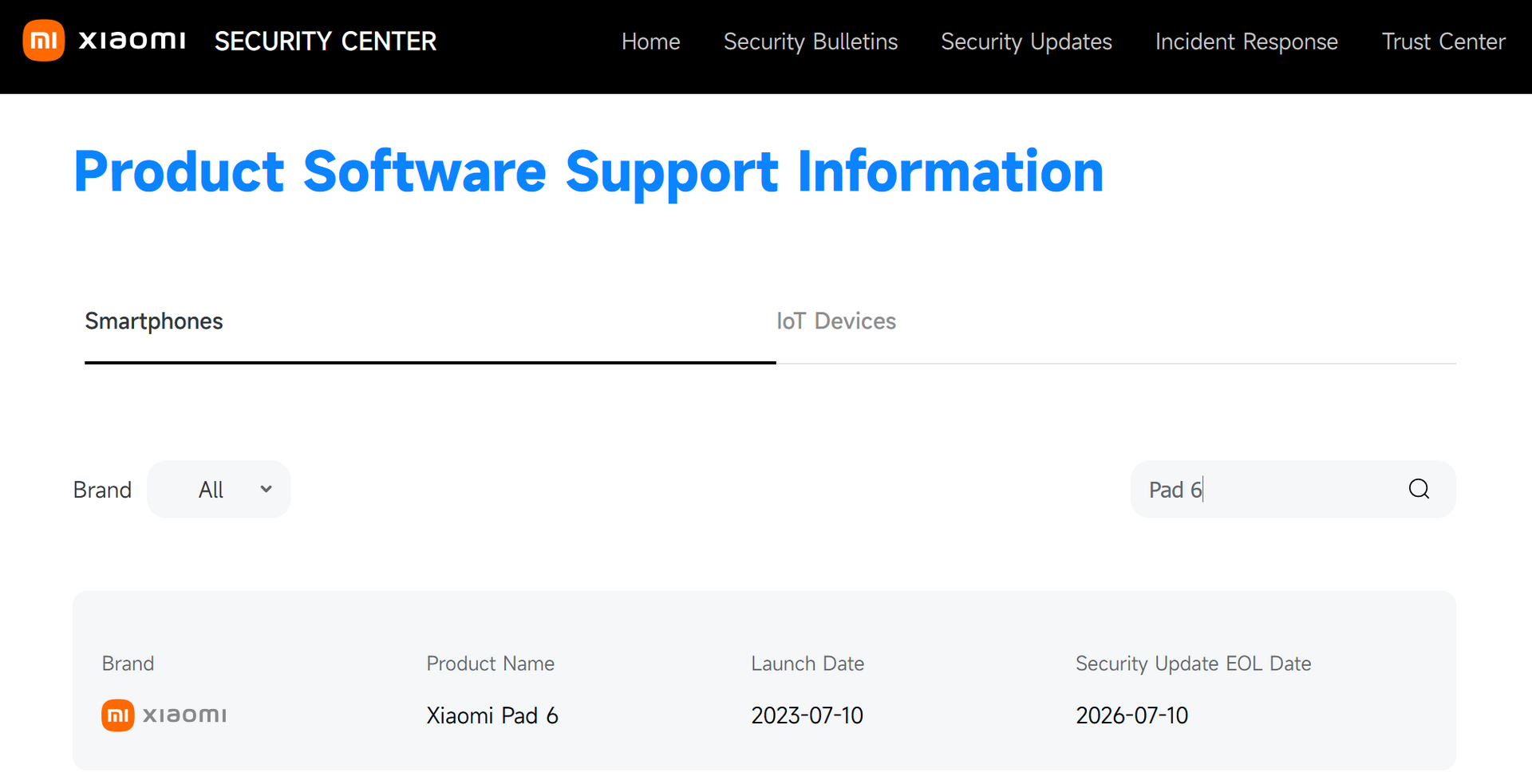Click the Xiaomi Pad 6 product name
The width and height of the screenshot is (1532, 784).
(492, 715)
